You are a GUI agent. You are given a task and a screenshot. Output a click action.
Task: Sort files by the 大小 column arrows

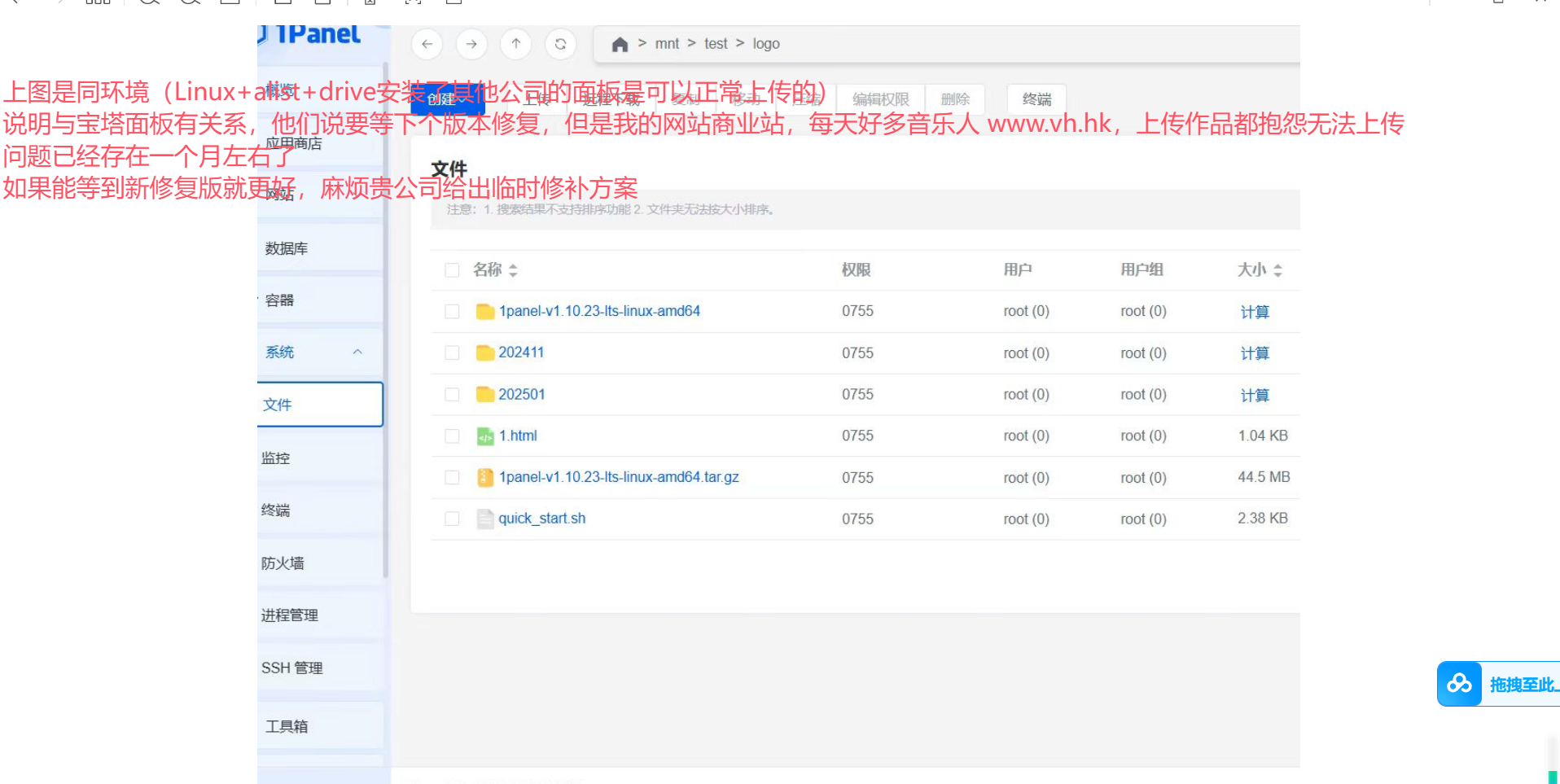(1277, 270)
